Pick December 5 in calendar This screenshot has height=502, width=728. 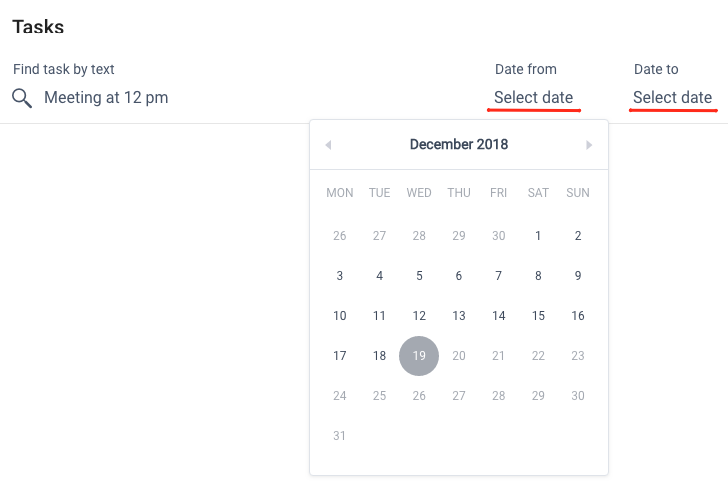[419, 276]
